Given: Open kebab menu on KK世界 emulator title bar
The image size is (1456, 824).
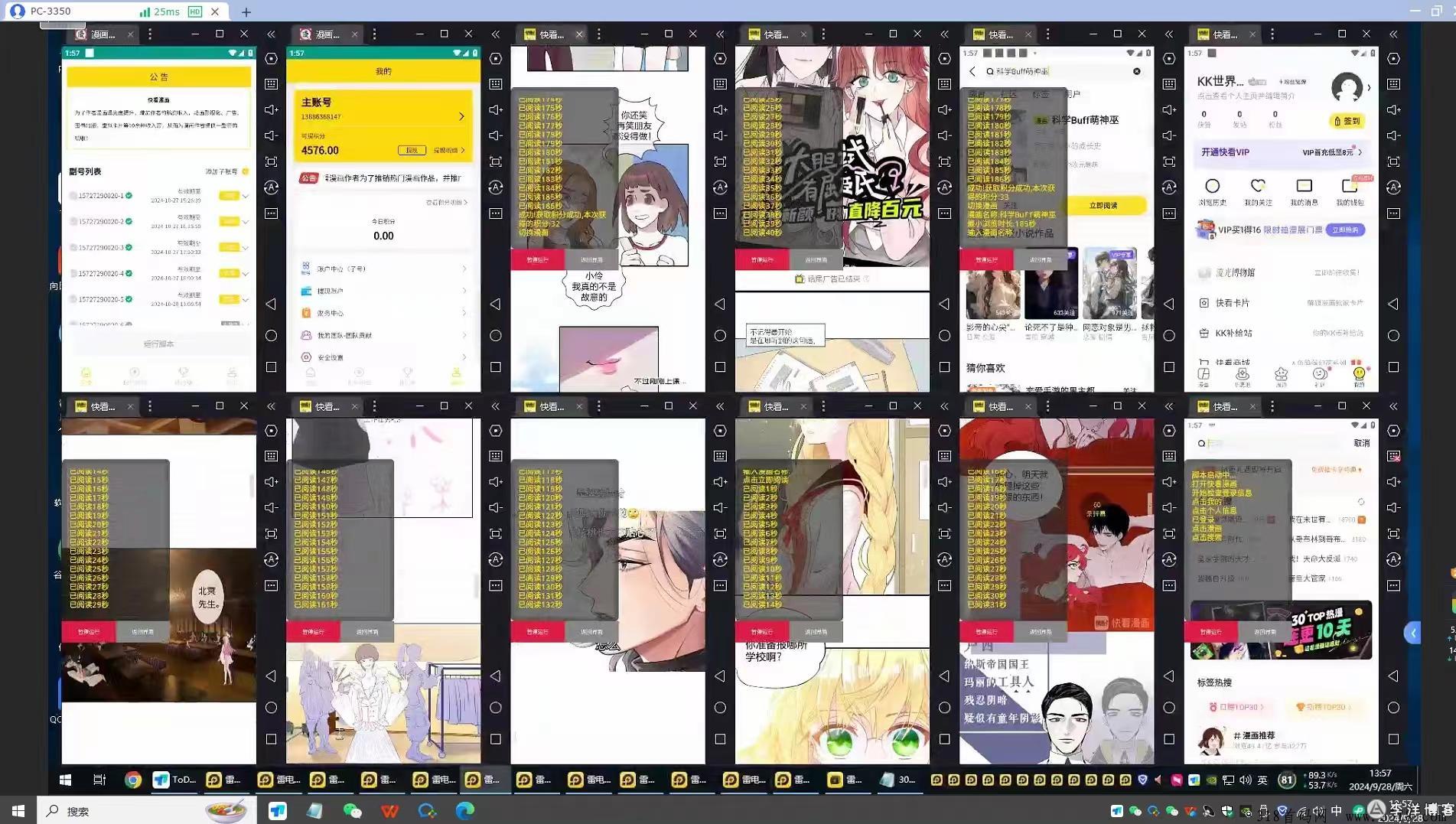Looking at the screenshot, I should pos(1272,34).
